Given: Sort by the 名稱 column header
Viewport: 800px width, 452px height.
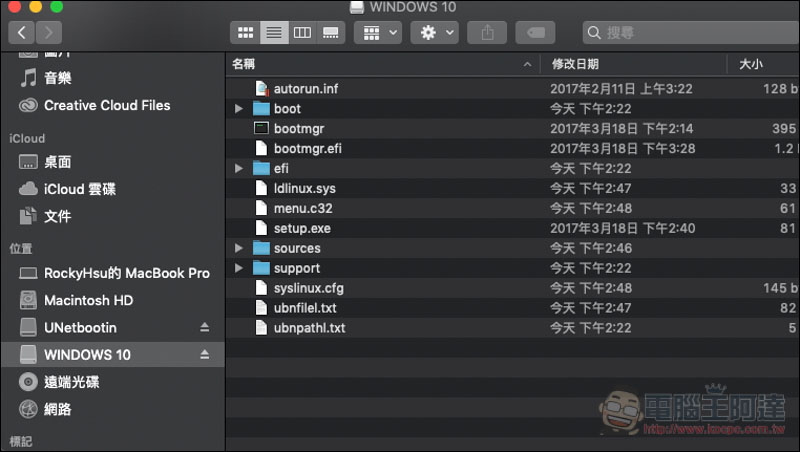Looking at the screenshot, I should (383, 64).
